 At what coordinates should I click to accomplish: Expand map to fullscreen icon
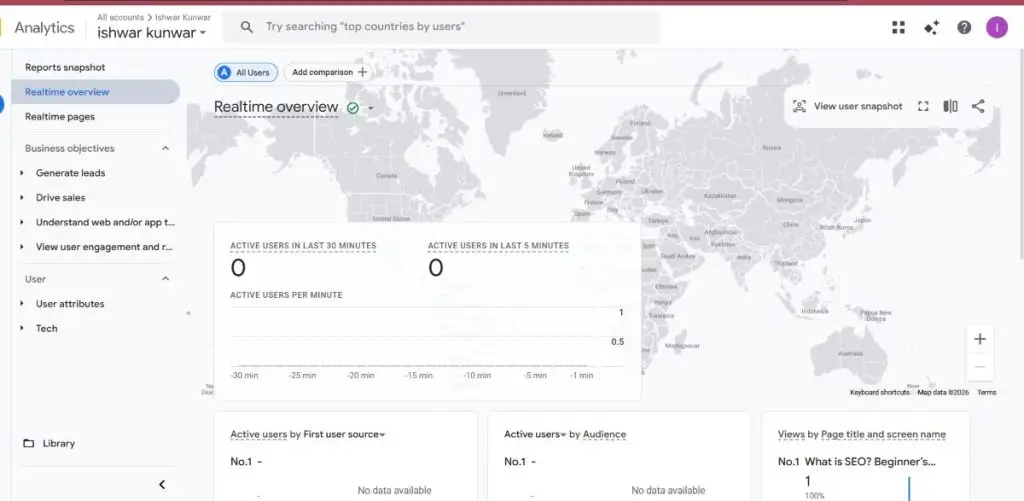(x=923, y=106)
